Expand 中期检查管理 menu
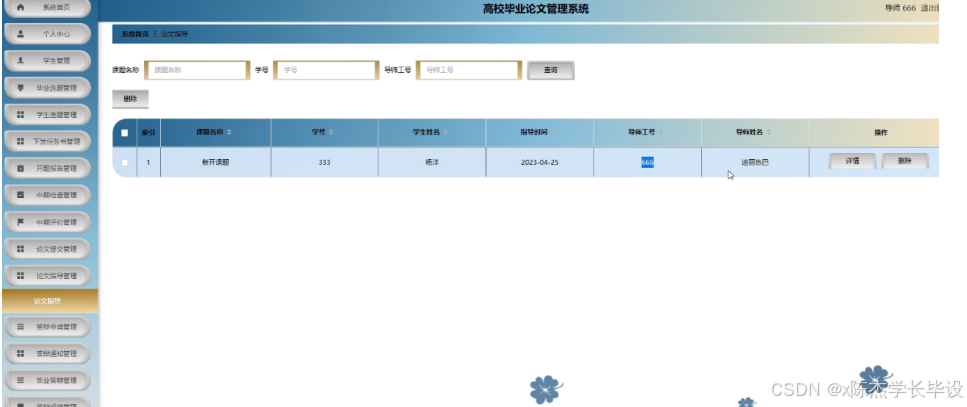 (47, 195)
